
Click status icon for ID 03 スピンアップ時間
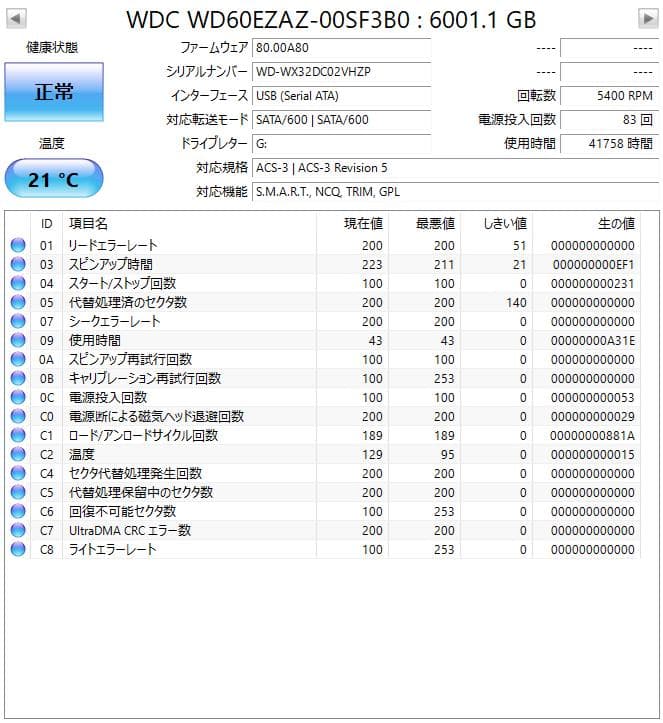coord(18,264)
